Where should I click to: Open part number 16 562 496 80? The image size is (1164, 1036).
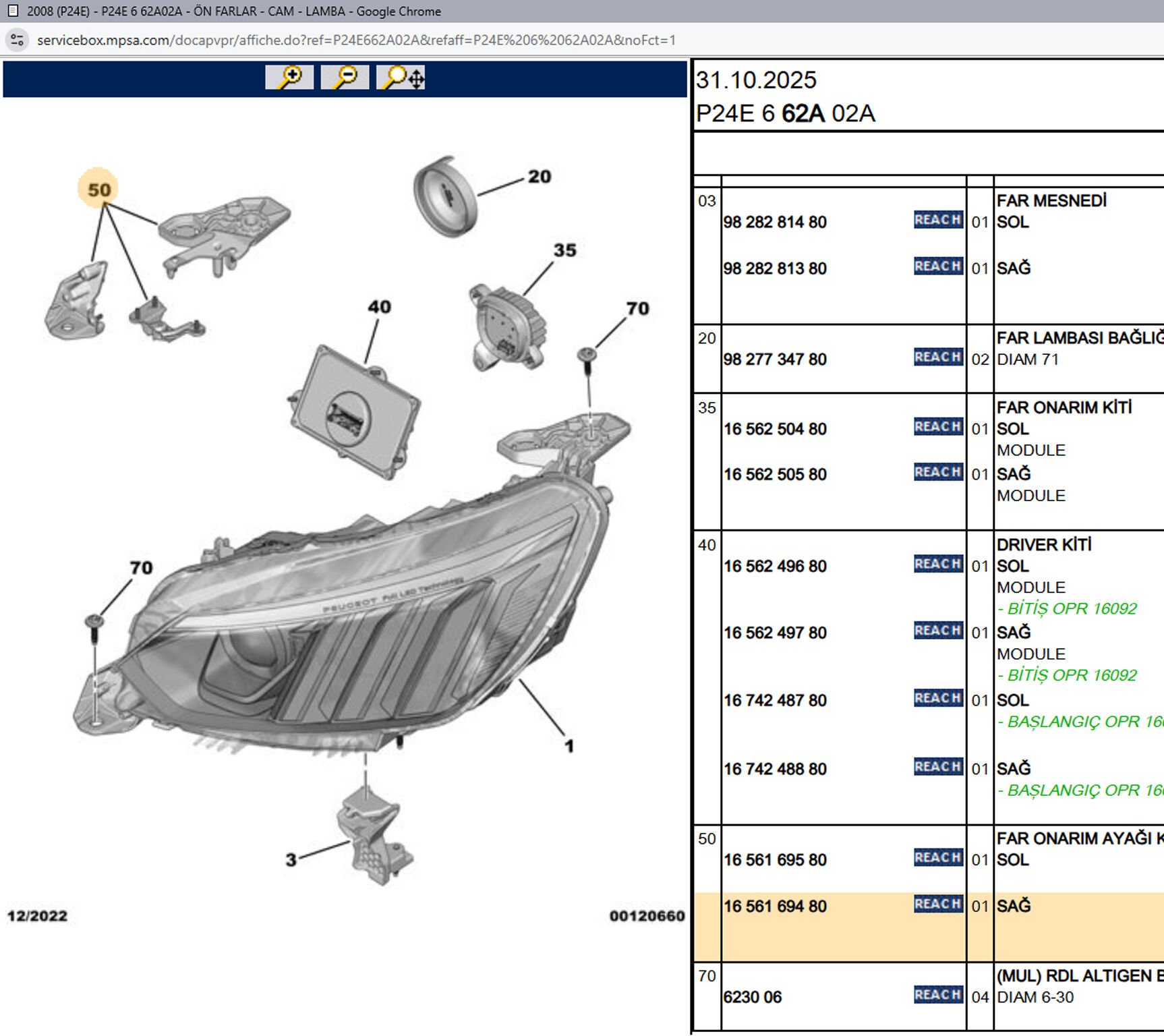pyautogui.click(x=775, y=567)
